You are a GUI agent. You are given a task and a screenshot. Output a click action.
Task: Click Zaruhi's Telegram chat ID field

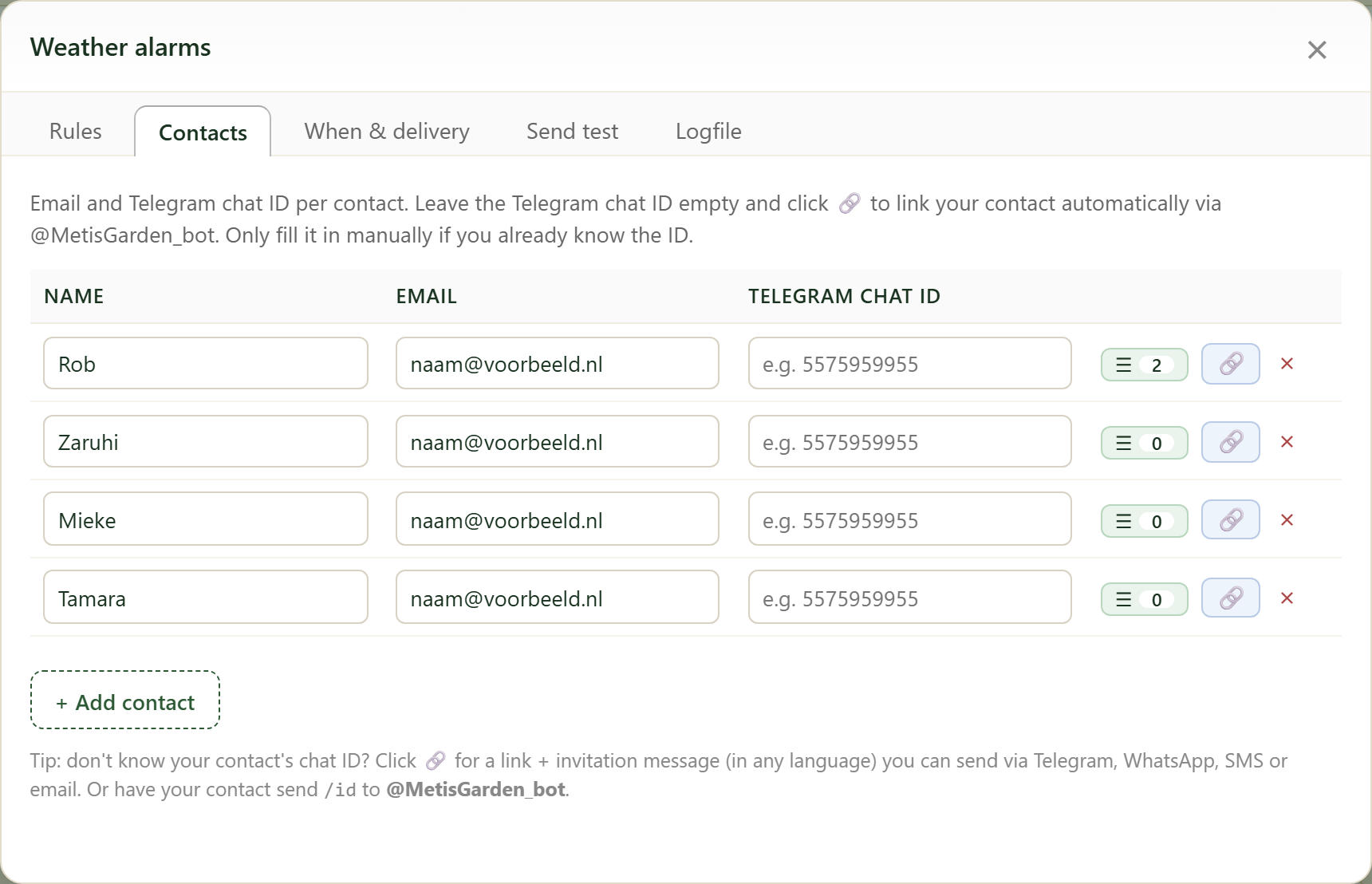coord(910,441)
